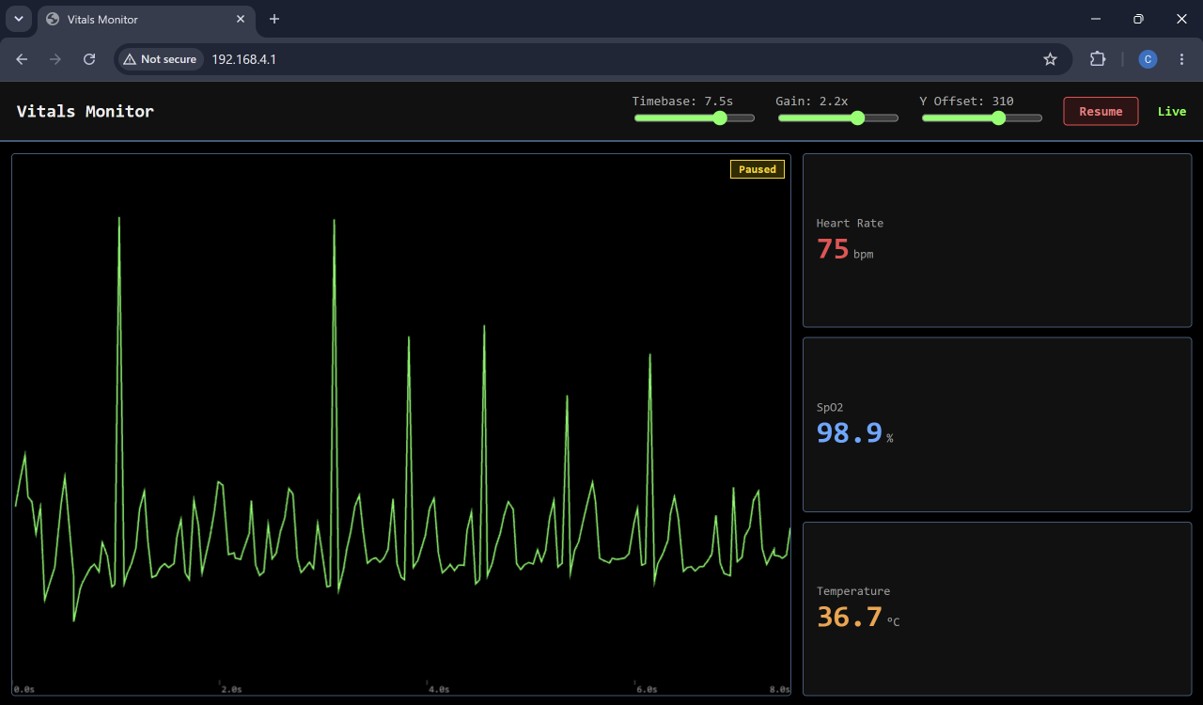Click the 6.0s time axis marker

(646, 689)
